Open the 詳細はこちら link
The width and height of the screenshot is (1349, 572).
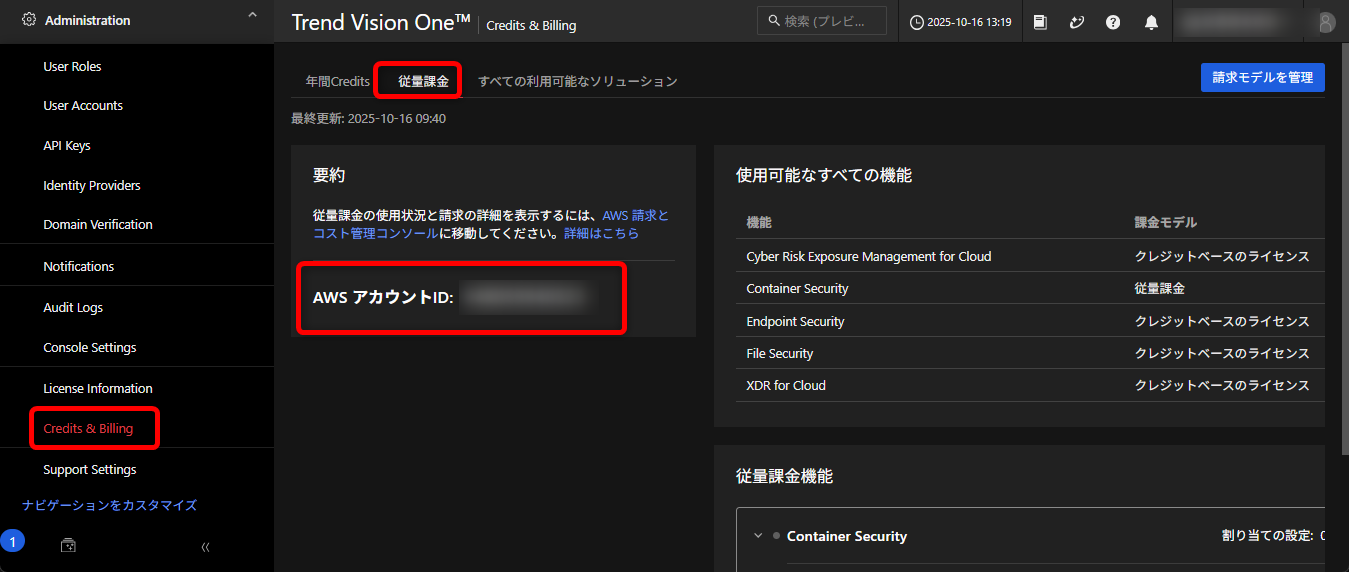(601, 233)
